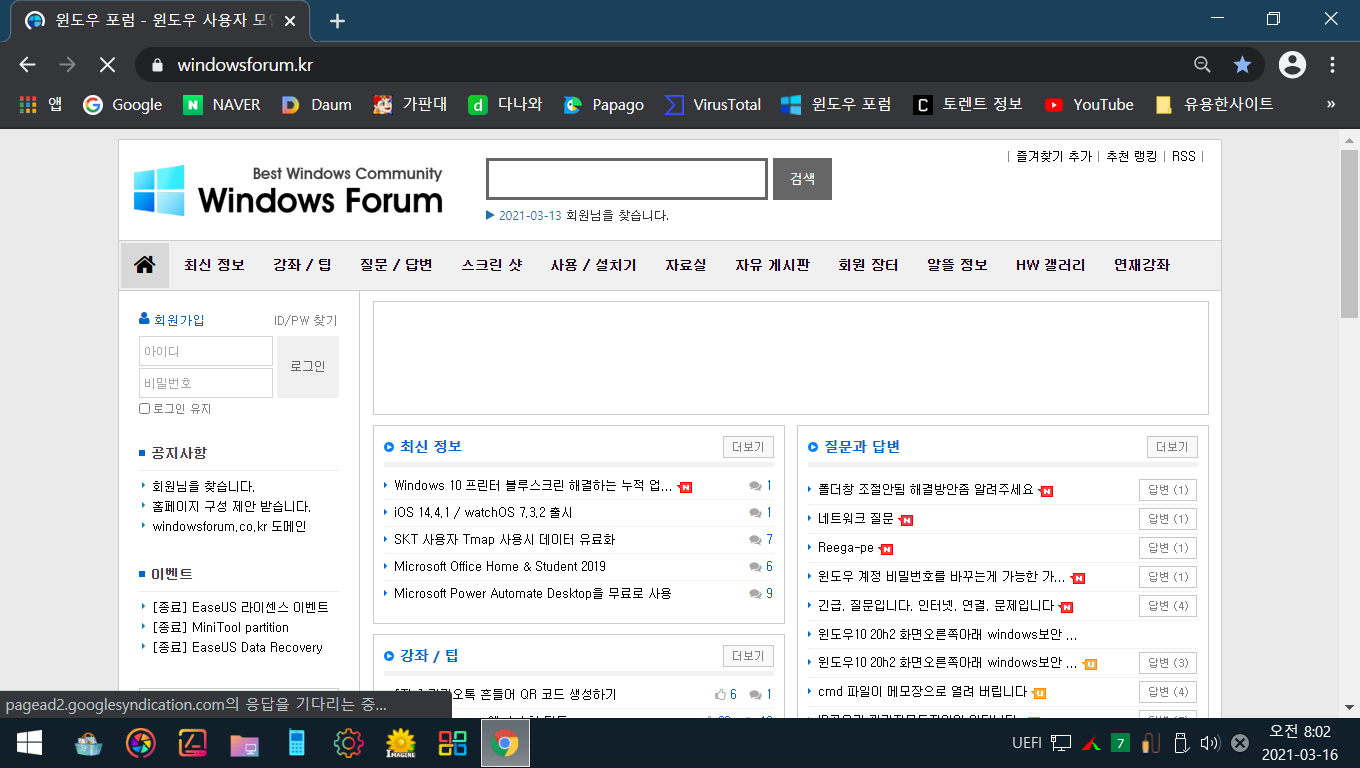Select the 회원 장터 menu item
The image size is (1360, 768).
pyautogui.click(x=868, y=265)
